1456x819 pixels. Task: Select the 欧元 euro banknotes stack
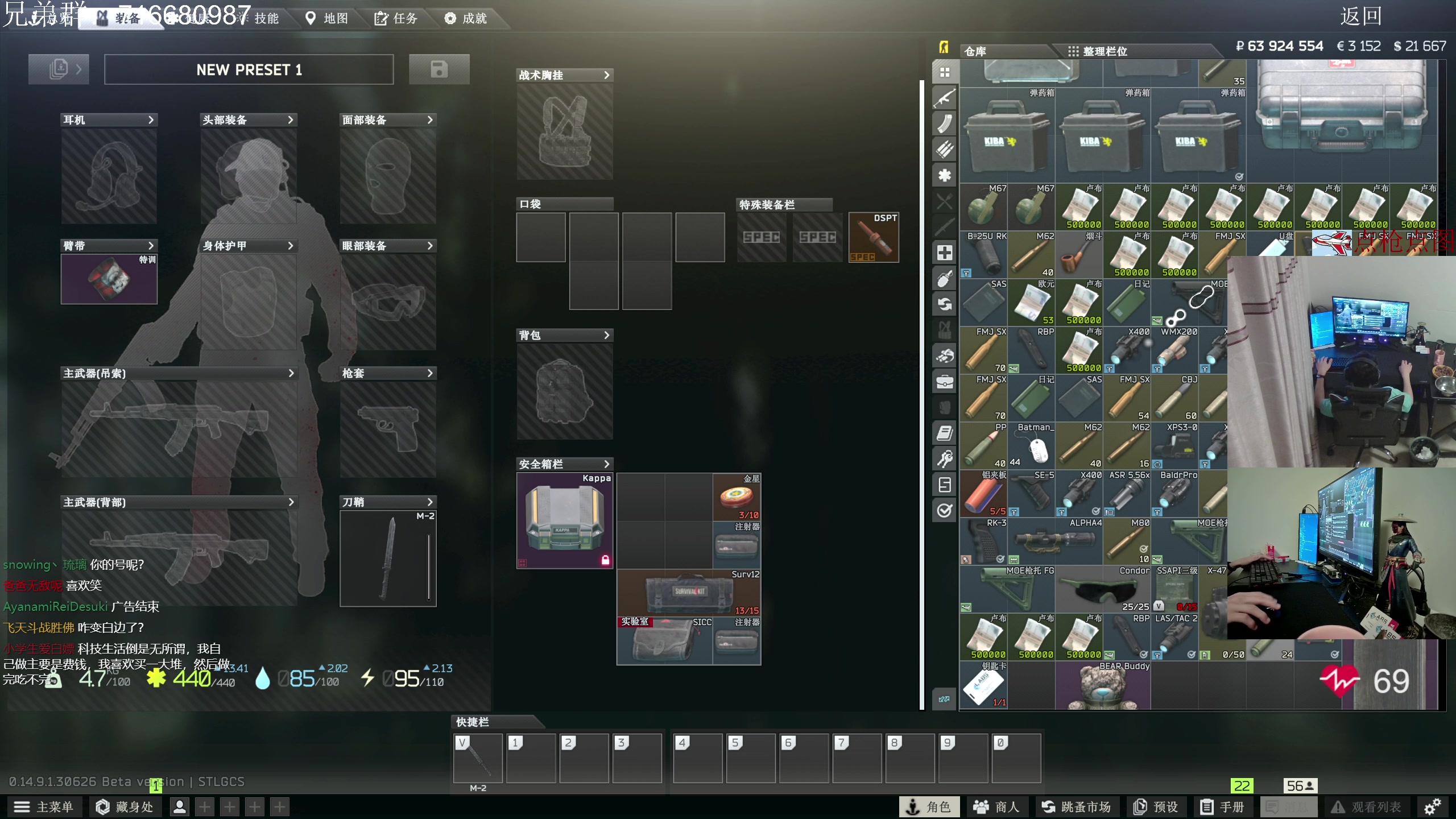pos(1032,303)
